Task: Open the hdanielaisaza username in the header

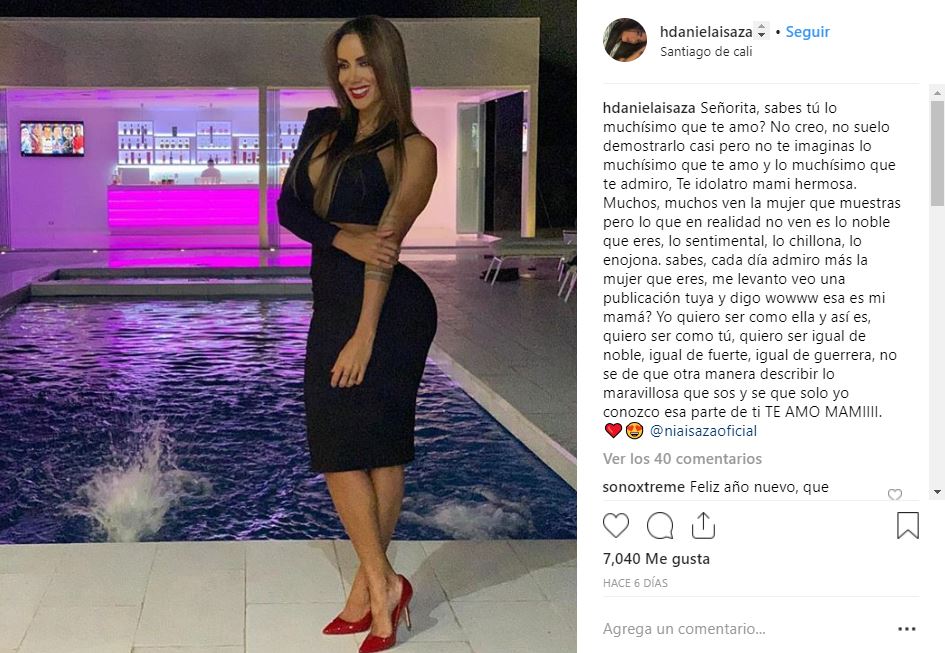Action: pyautogui.click(x=706, y=31)
